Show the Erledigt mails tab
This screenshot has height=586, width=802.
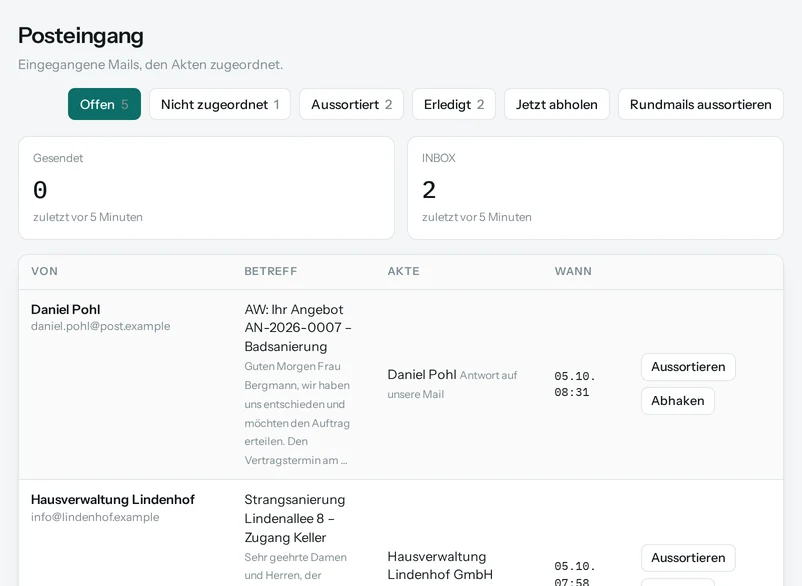[454, 104]
